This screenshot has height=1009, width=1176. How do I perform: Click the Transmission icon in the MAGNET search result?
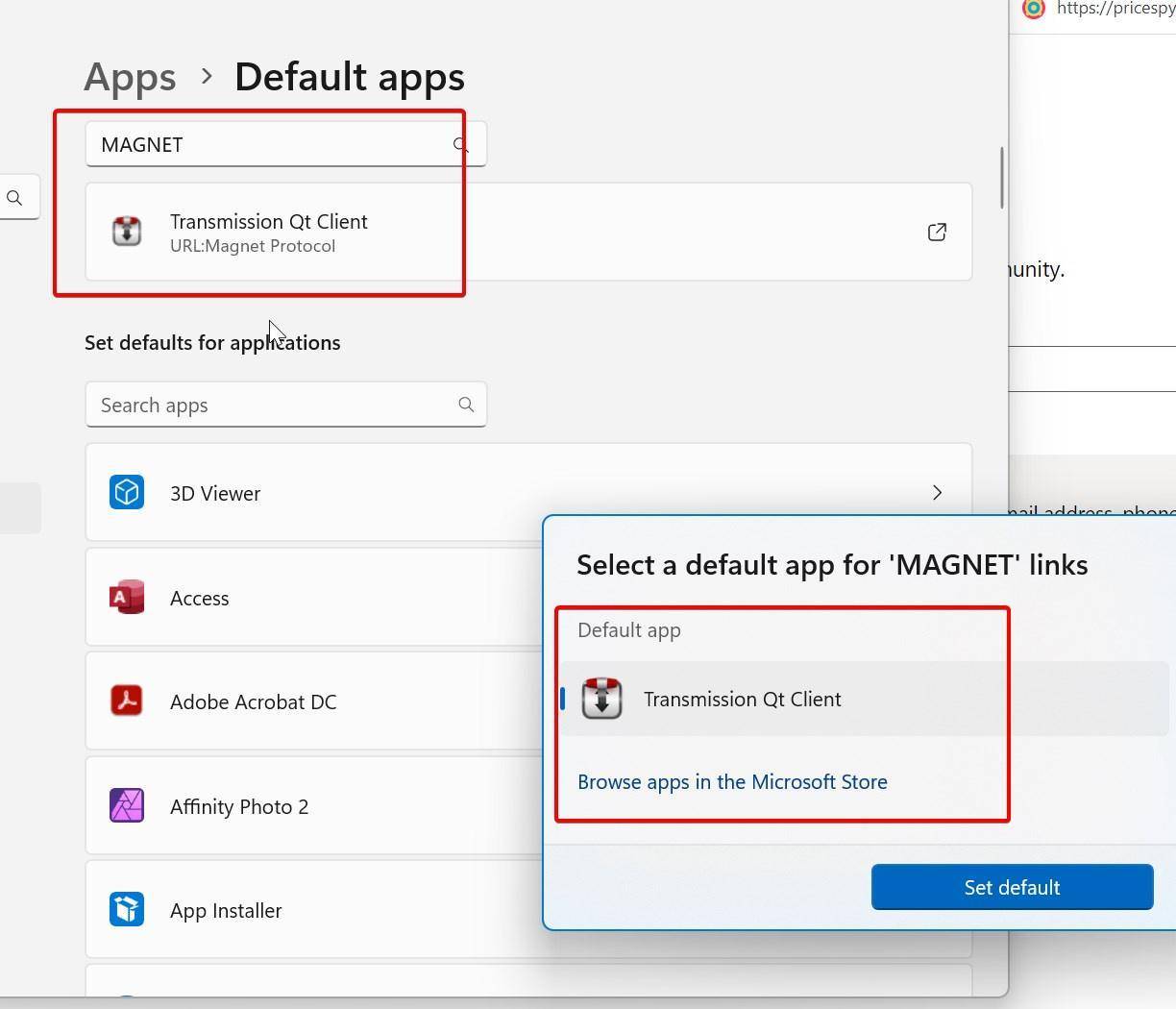click(126, 232)
